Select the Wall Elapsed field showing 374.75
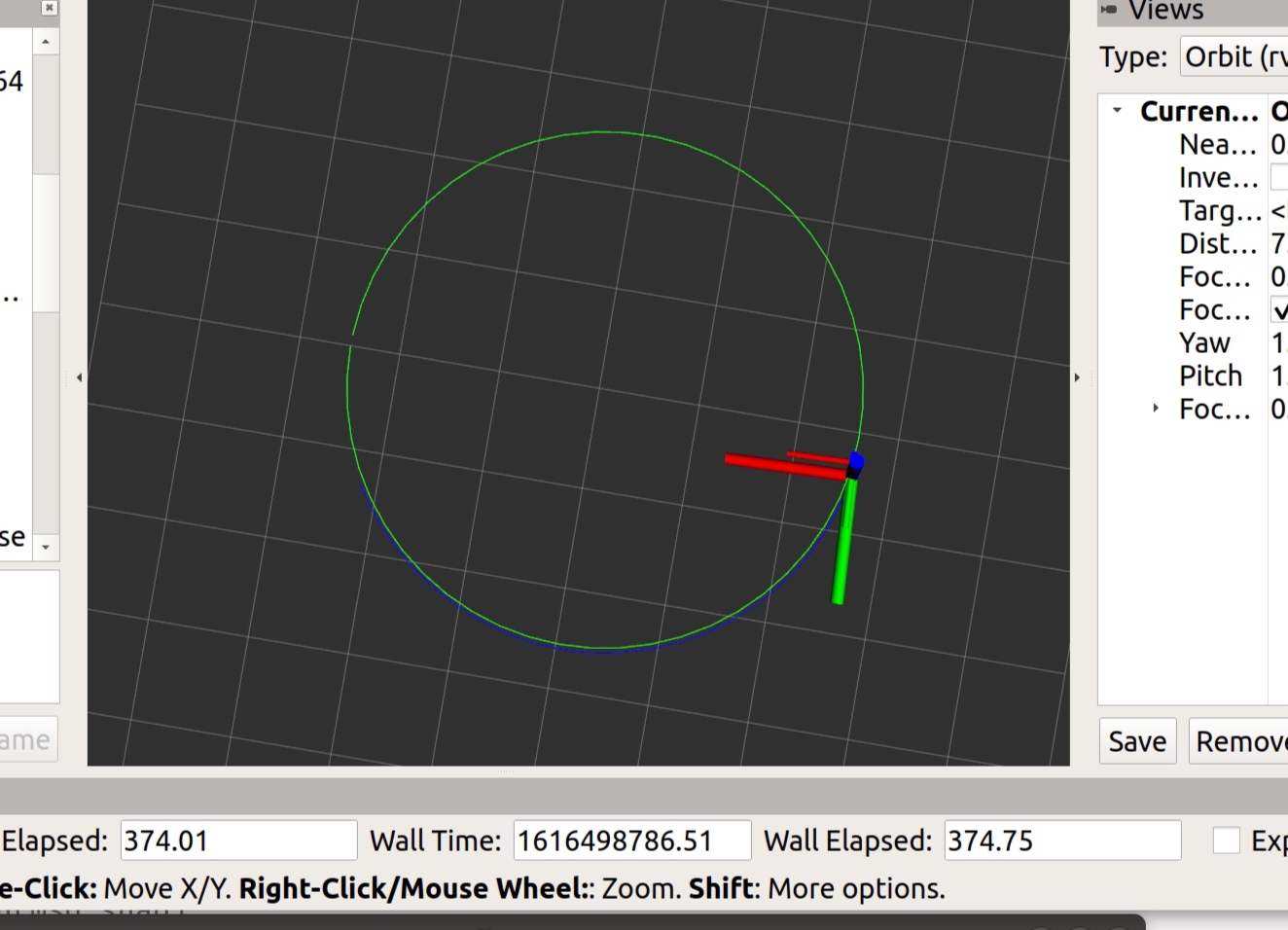This screenshot has height=930, width=1288. 1060,841
